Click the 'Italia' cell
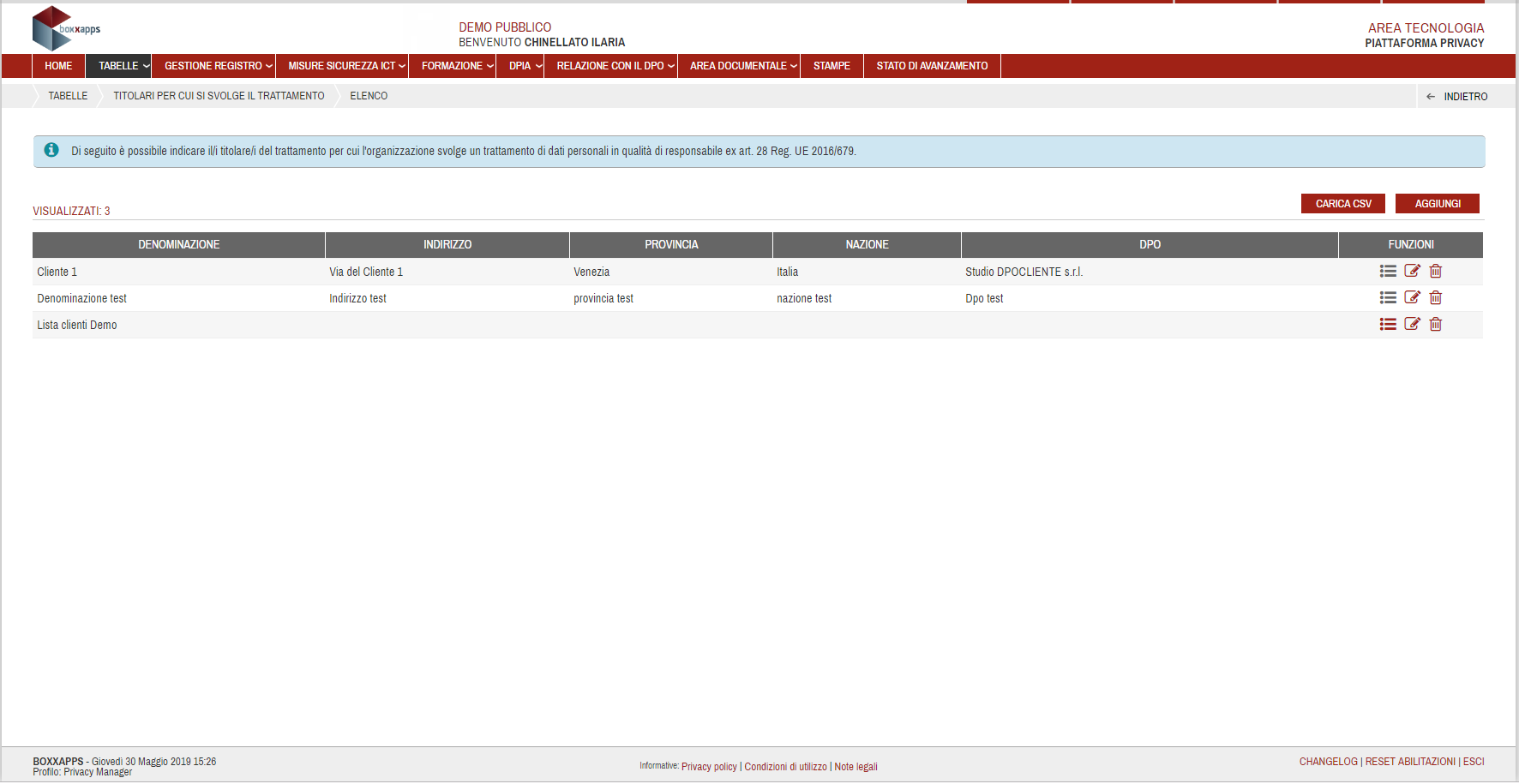1519x784 pixels. coord(867,272)
